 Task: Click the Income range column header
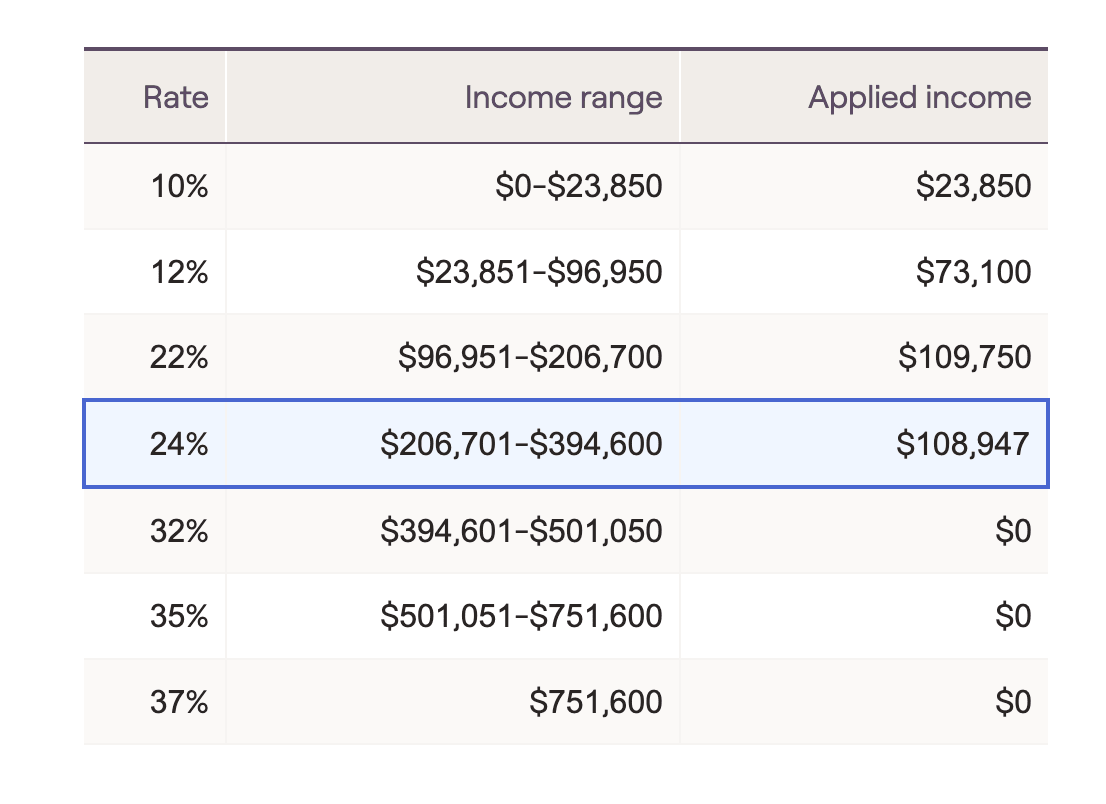(x=563, y=97)
